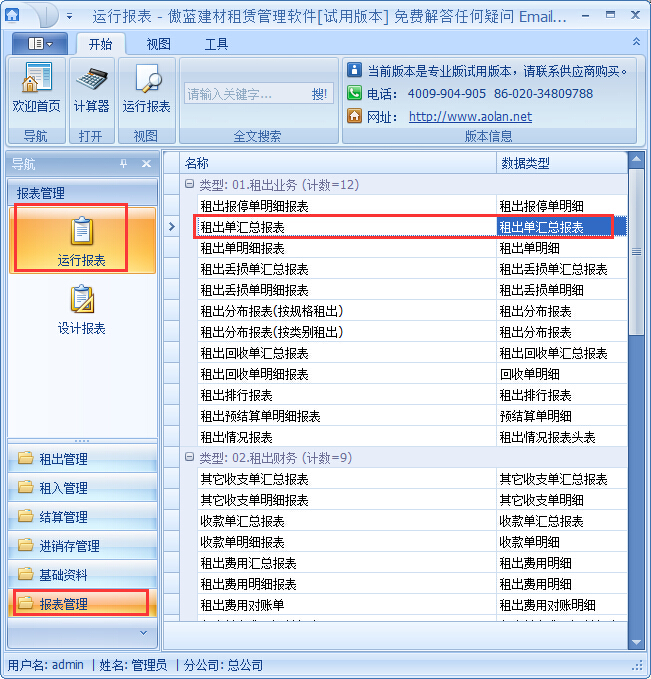This screenshot has width=651, height=679.
Task: Collapse the 02.租出财务 group
Action: pyautogui.click(x=189, y=458)
